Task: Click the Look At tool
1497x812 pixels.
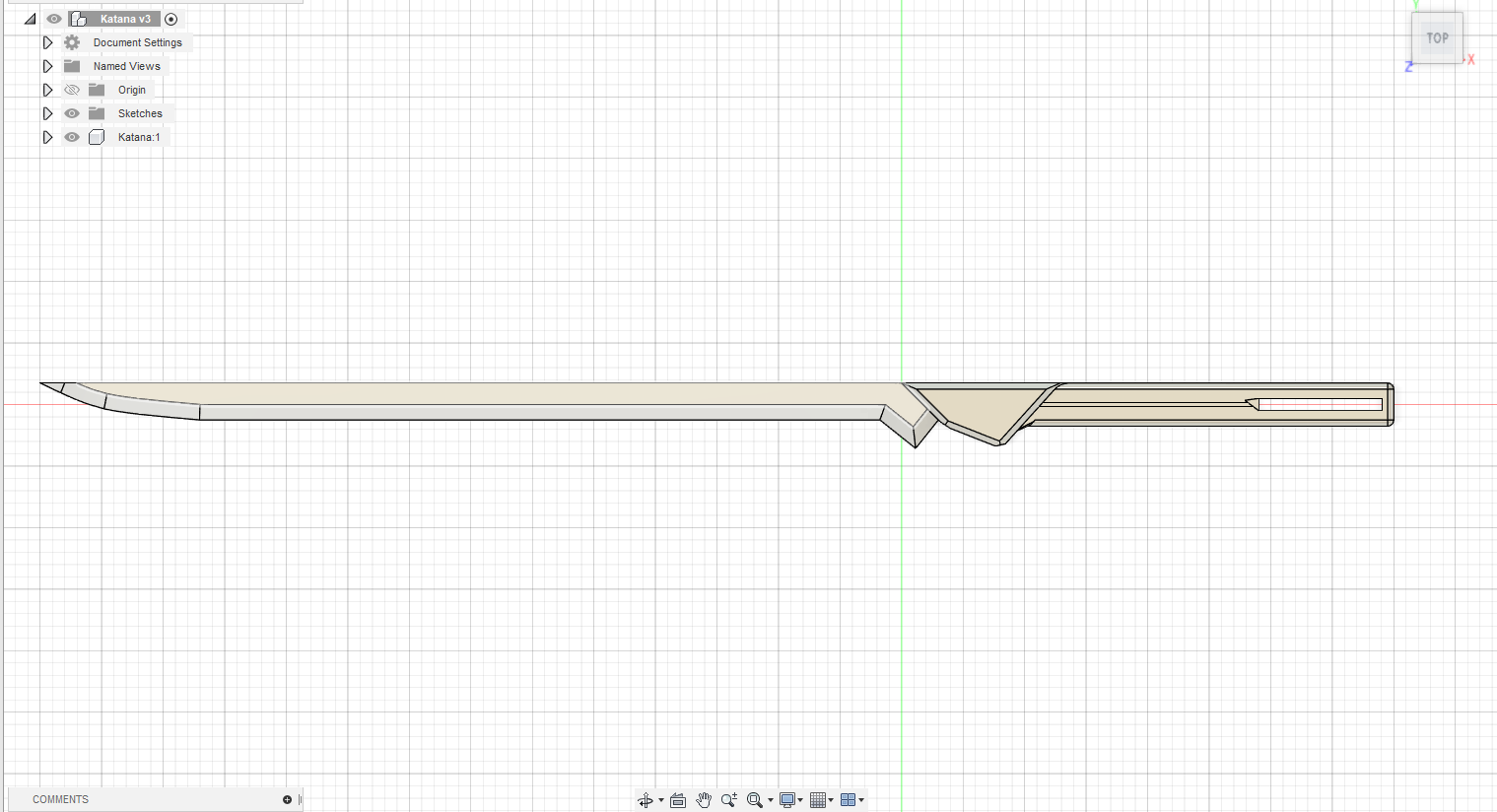Action: point(678,800)
